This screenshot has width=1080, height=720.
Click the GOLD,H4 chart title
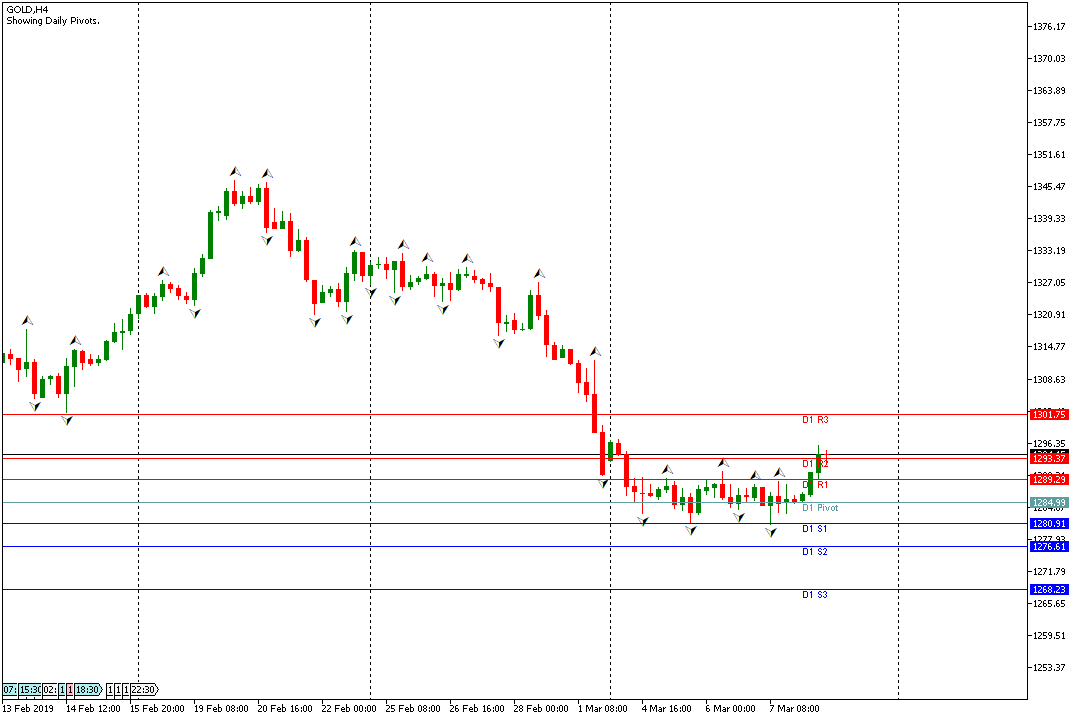click(28, 9)
